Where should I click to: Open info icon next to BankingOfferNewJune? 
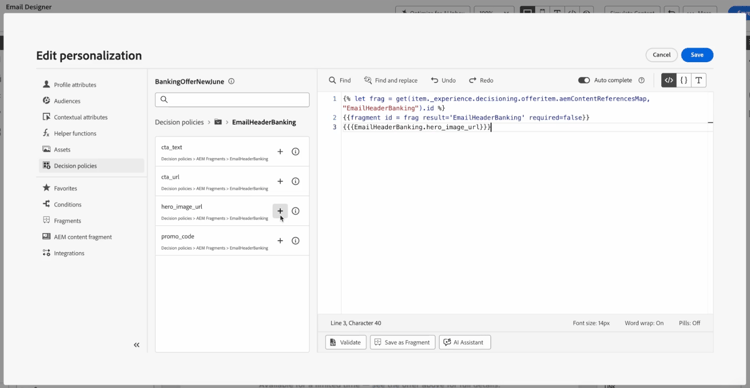click(232, 81)
